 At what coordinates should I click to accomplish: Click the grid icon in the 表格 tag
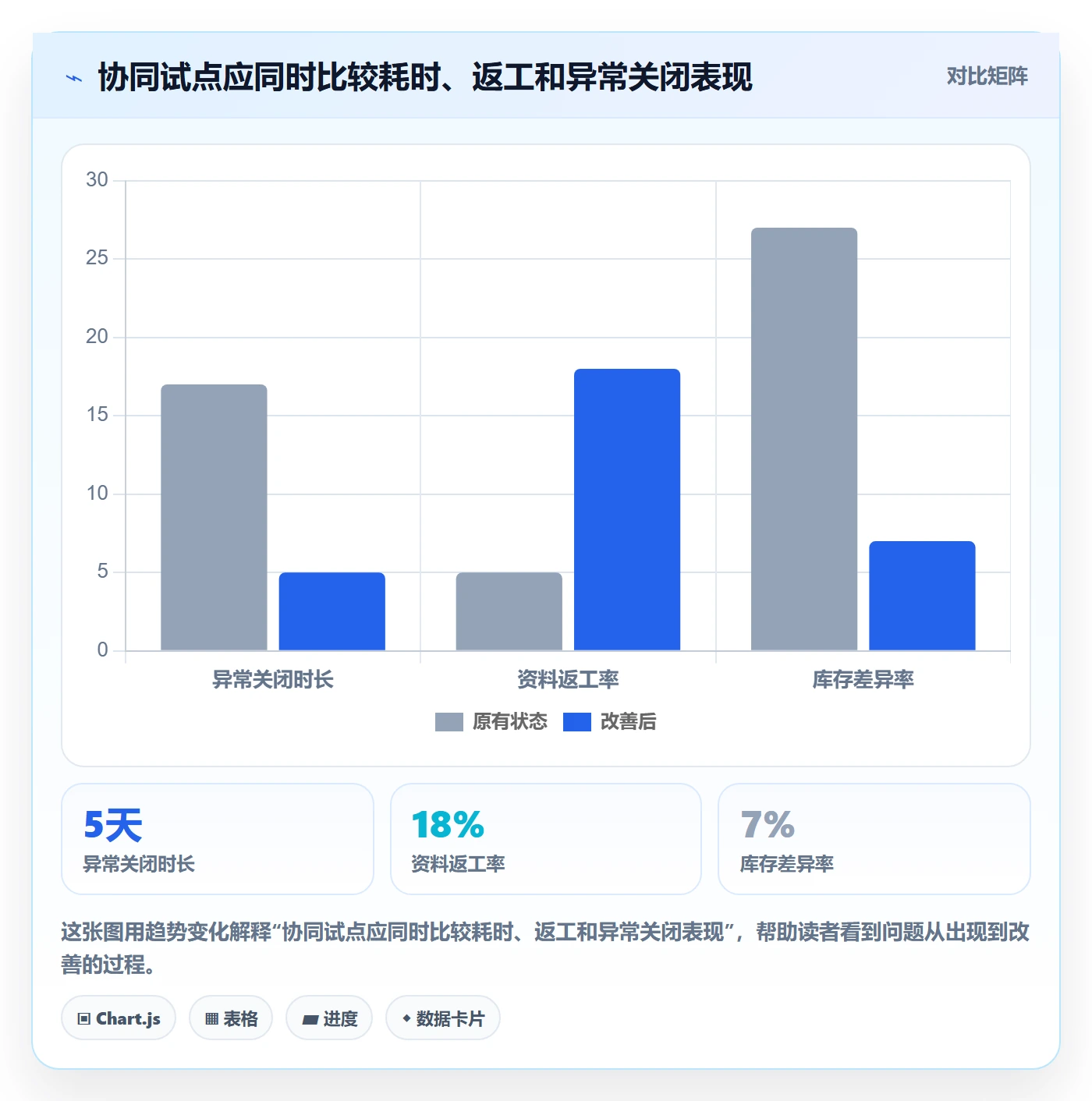point(211,1018)
